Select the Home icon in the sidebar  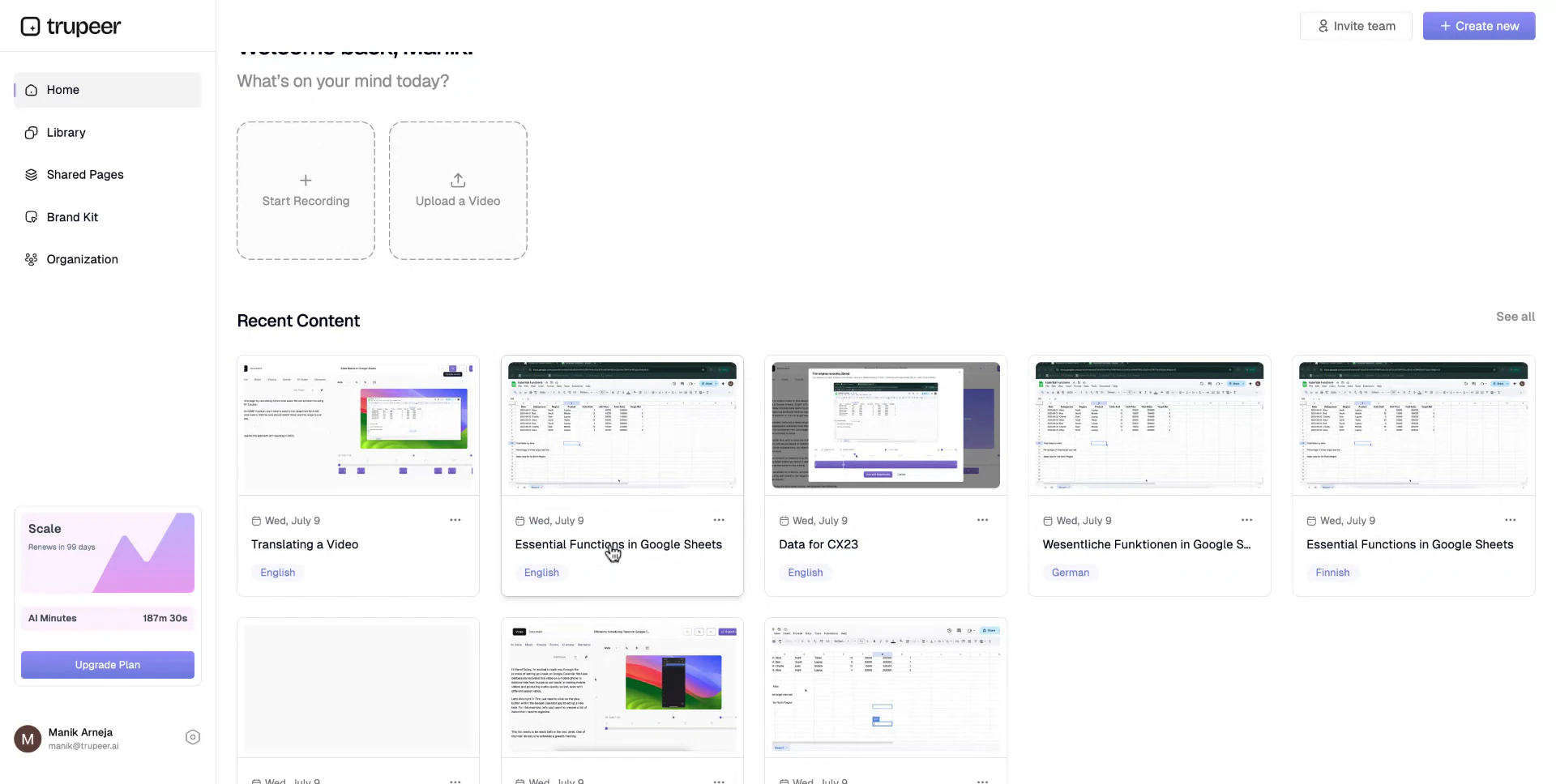[x=30, y=90]
